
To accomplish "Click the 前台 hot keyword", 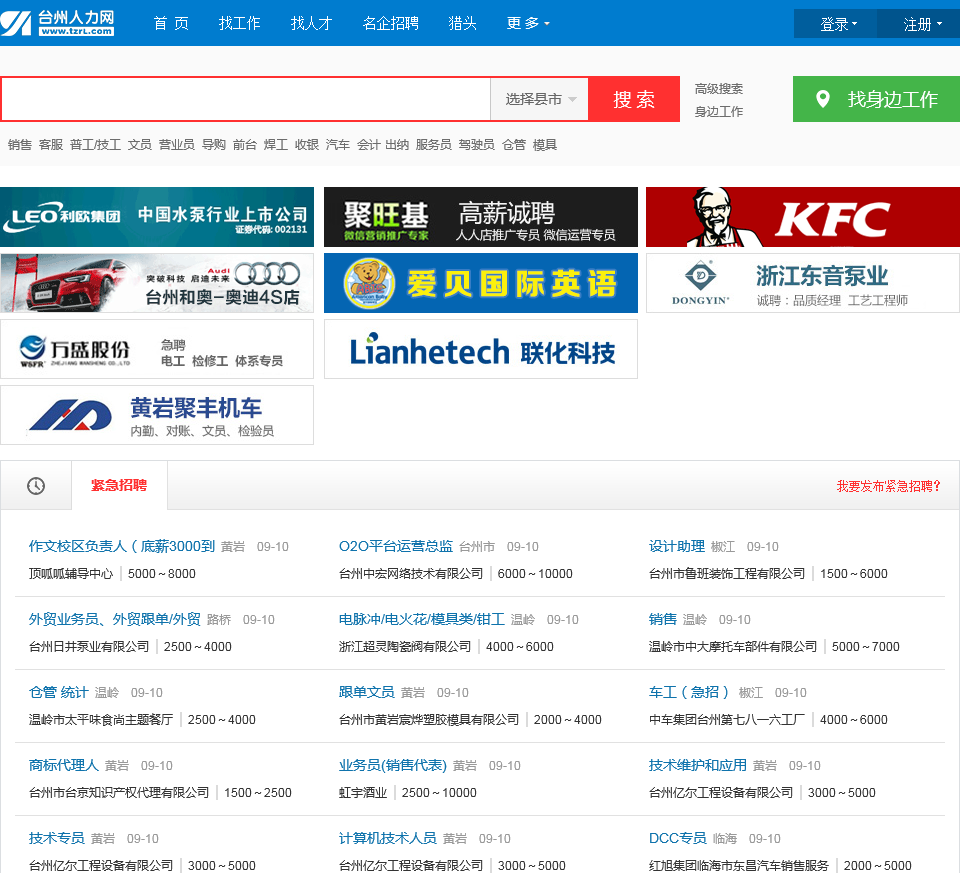I will 245,145.
